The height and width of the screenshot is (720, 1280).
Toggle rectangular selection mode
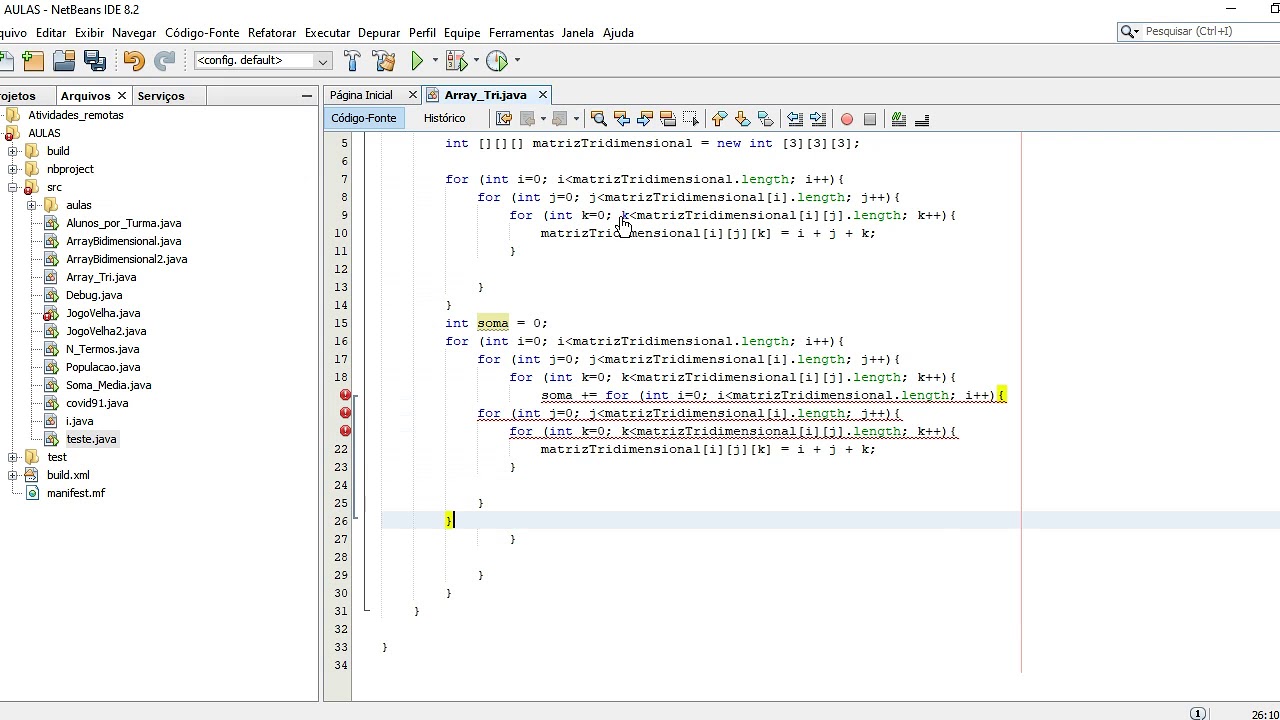691,119
